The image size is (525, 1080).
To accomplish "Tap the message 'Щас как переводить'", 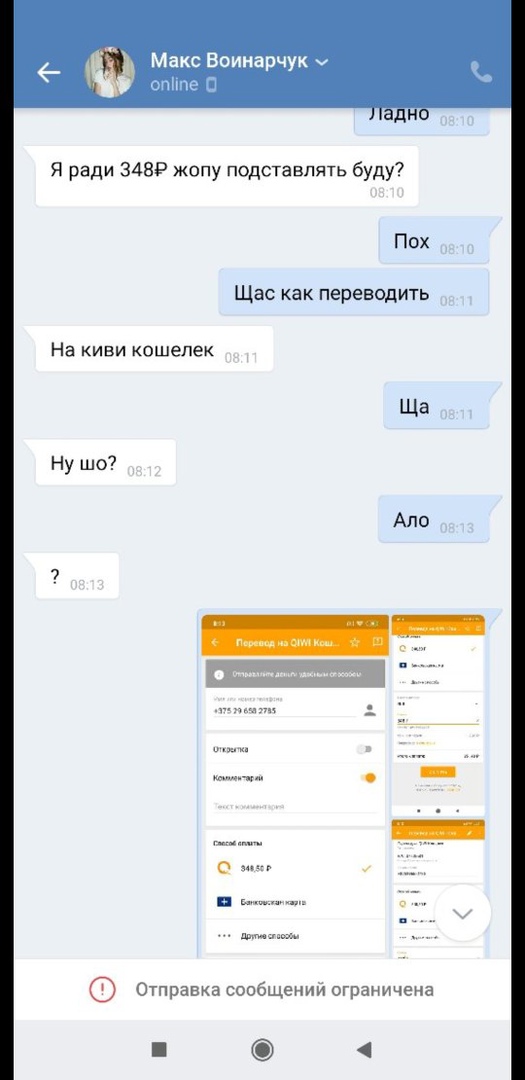I will pyautogui.click(x=354, y=293).
